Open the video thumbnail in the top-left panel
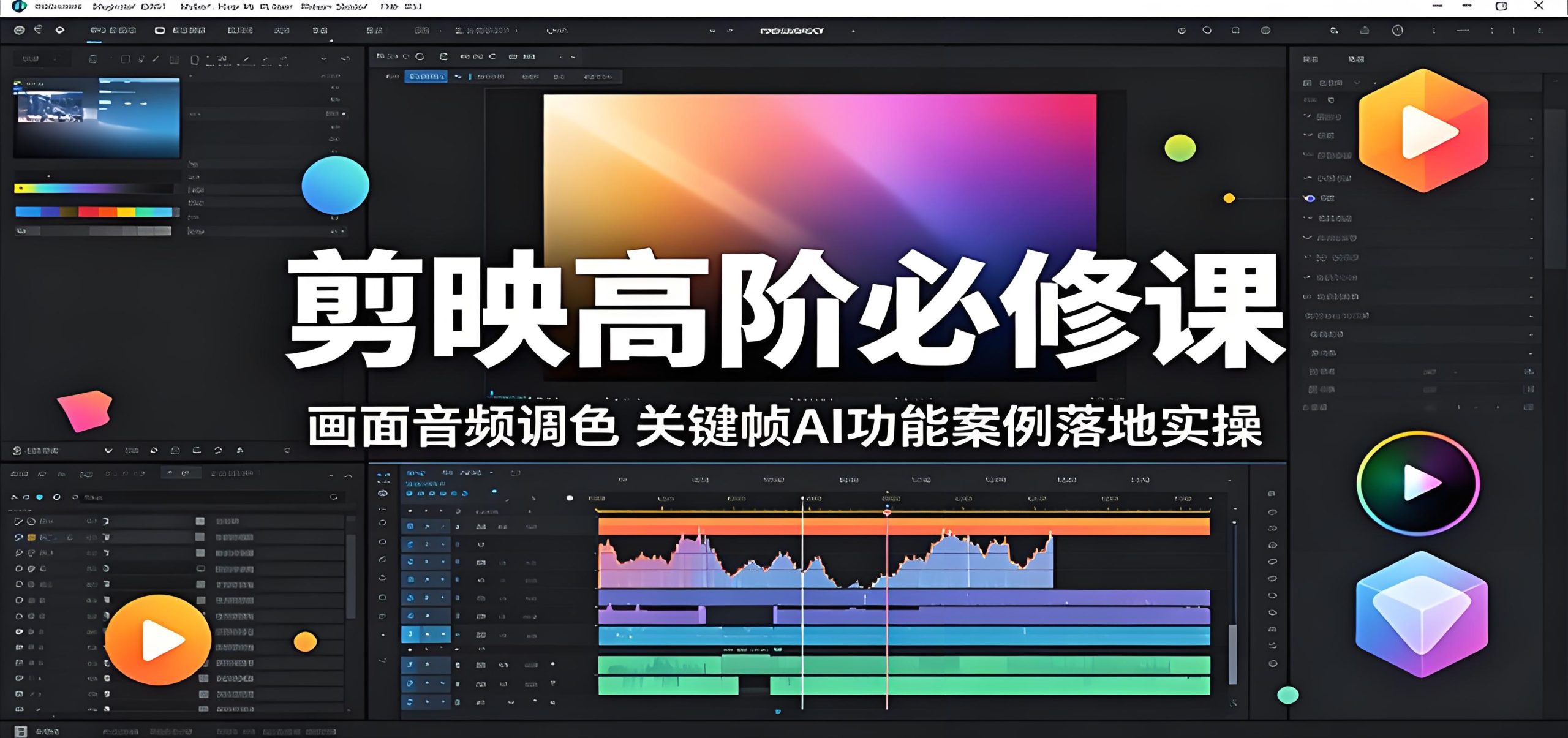The image size is (1568, 738). coord(97,118)
